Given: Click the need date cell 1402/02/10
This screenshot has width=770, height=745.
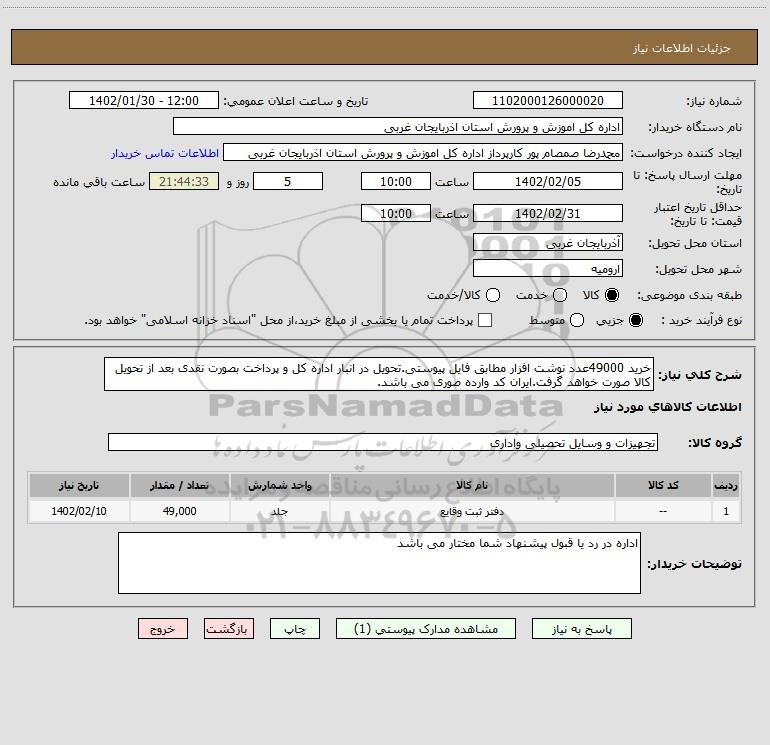Looking at the screenshot, I should coord(79,511).
